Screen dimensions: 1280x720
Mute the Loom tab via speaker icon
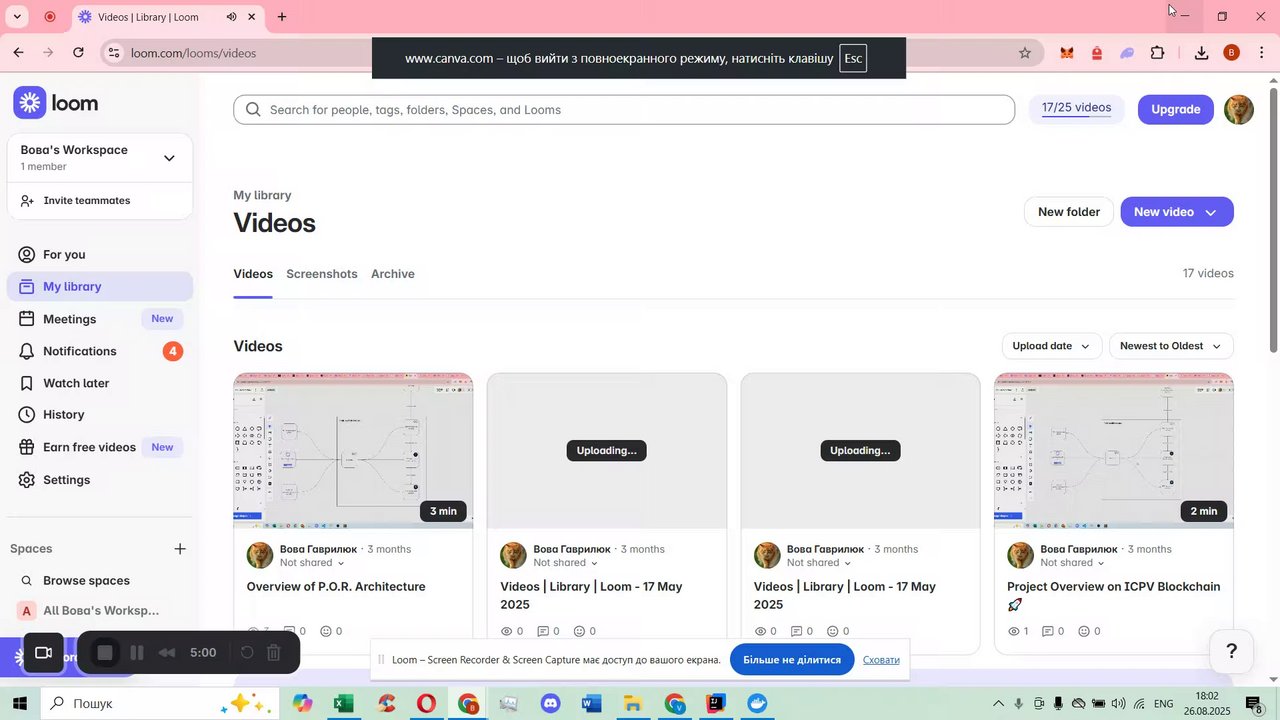click(x=232, y=17)
